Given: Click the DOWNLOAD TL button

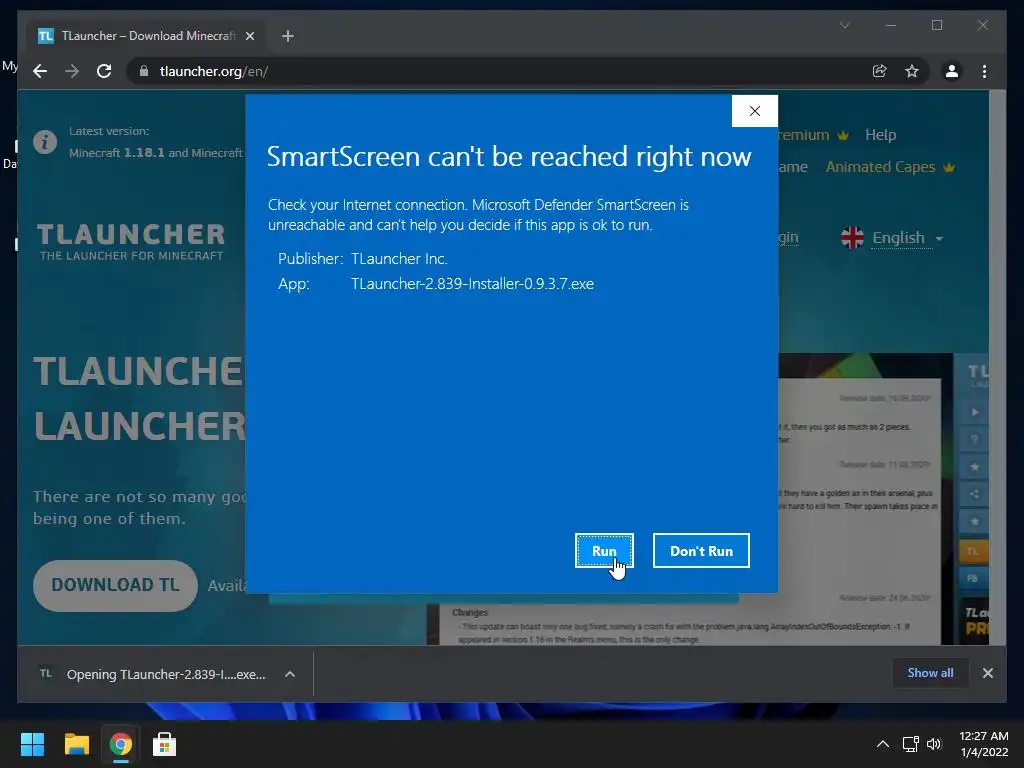Looking at the screenshot, I should 115,585.
